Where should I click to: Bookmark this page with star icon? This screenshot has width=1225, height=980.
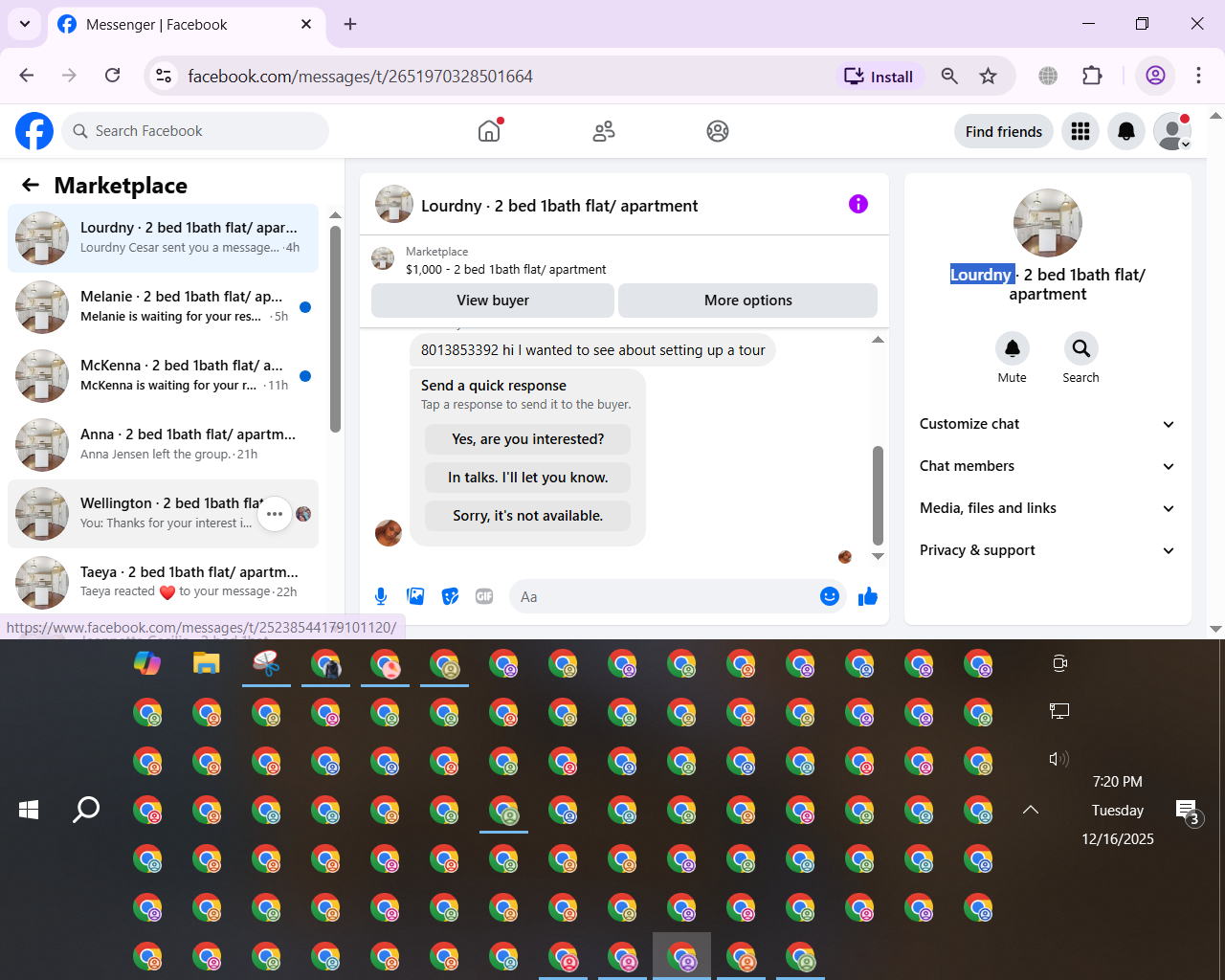[989, 77]
